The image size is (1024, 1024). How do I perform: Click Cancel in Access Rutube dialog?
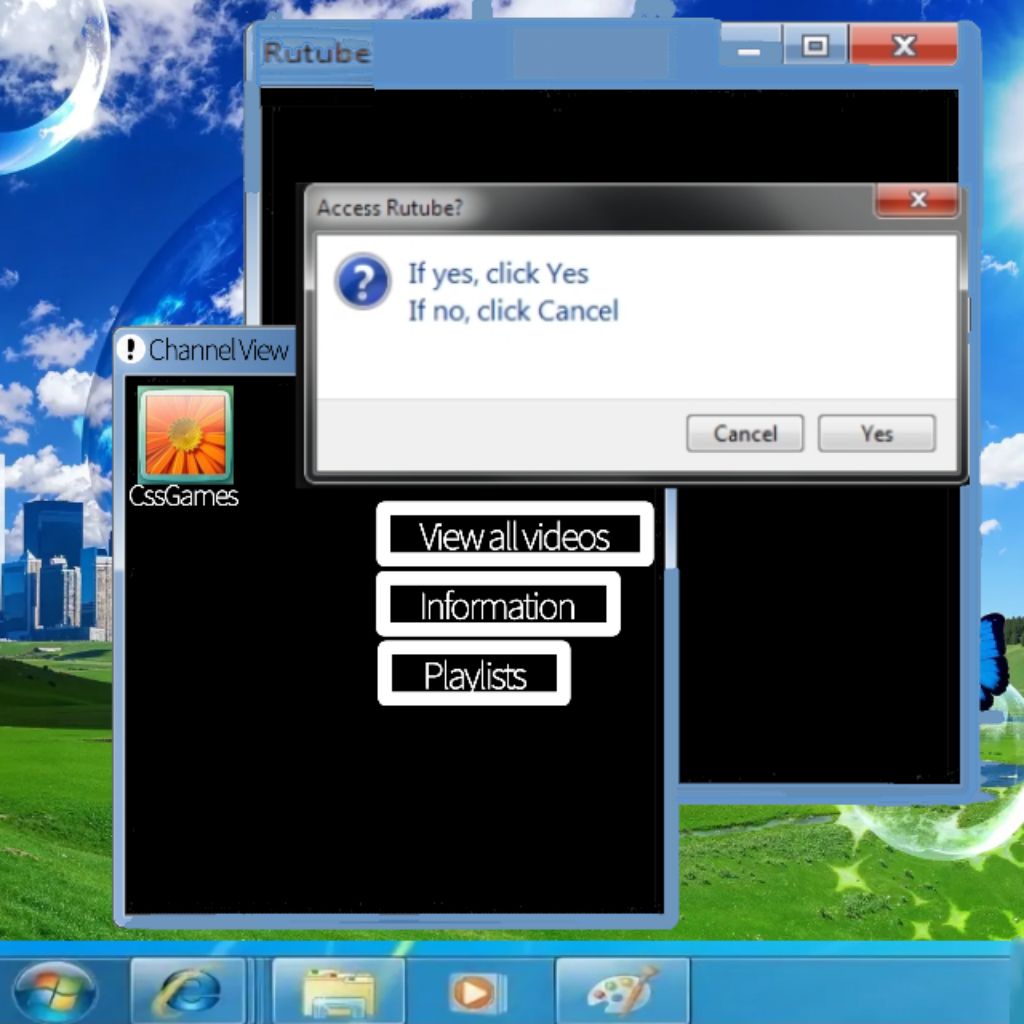(744, 433)
